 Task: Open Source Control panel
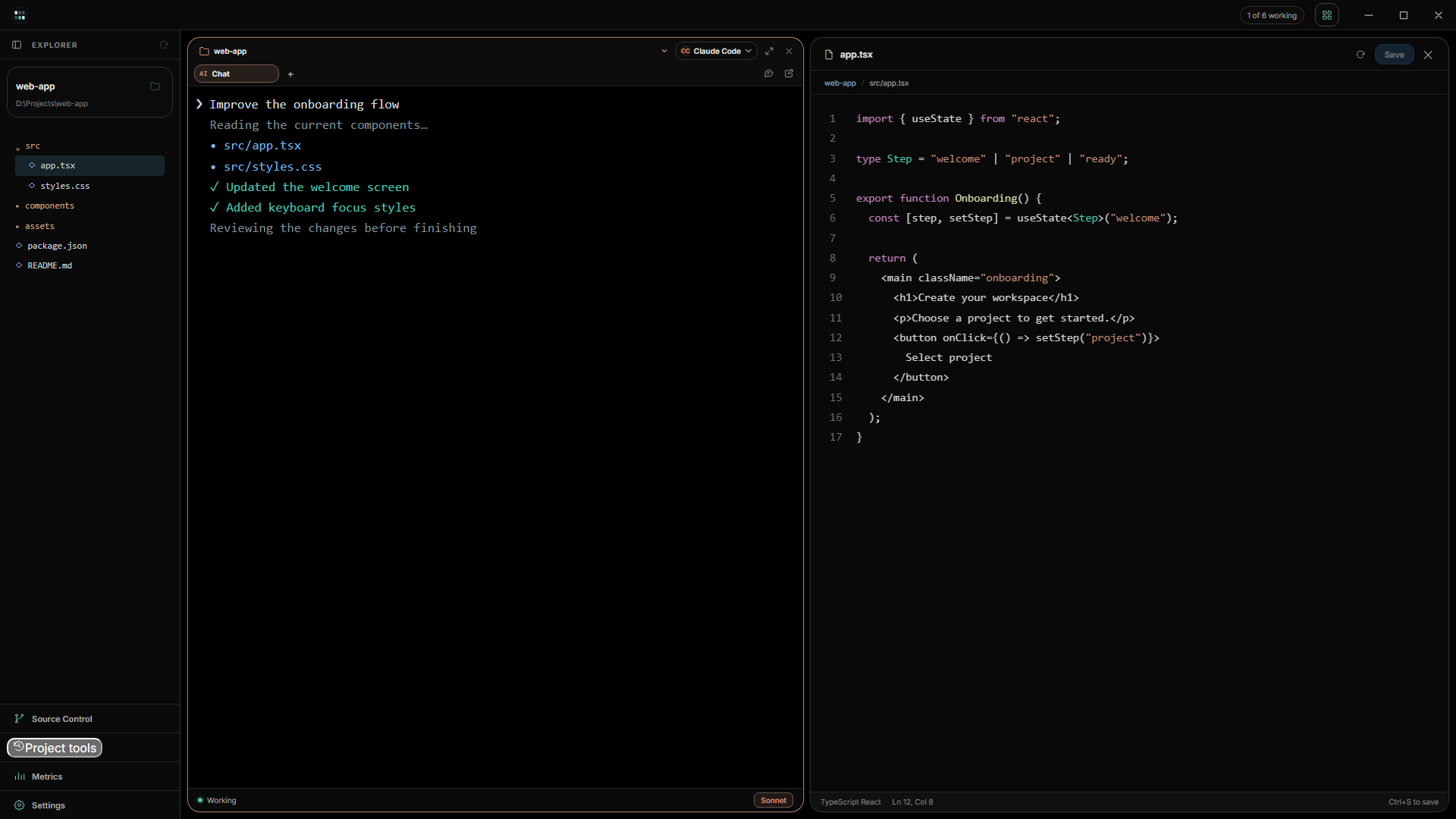coord(89,719)
